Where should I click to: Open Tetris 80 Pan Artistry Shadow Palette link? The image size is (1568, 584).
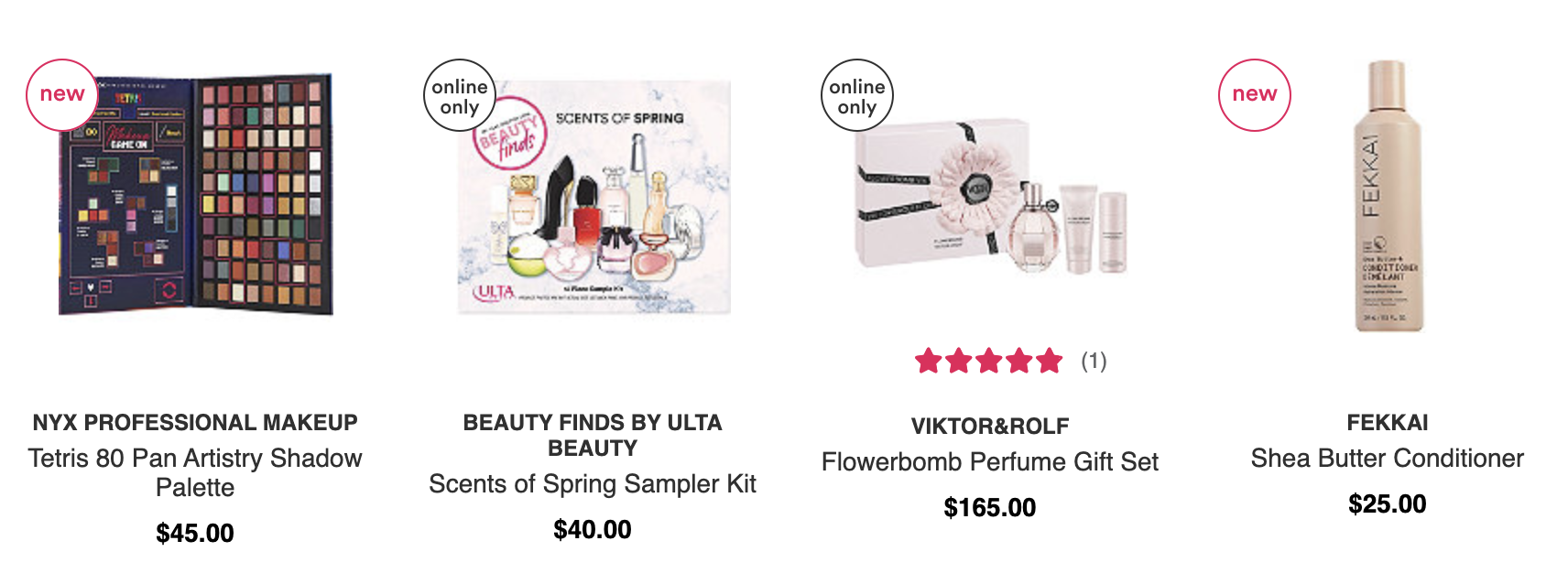195,472
